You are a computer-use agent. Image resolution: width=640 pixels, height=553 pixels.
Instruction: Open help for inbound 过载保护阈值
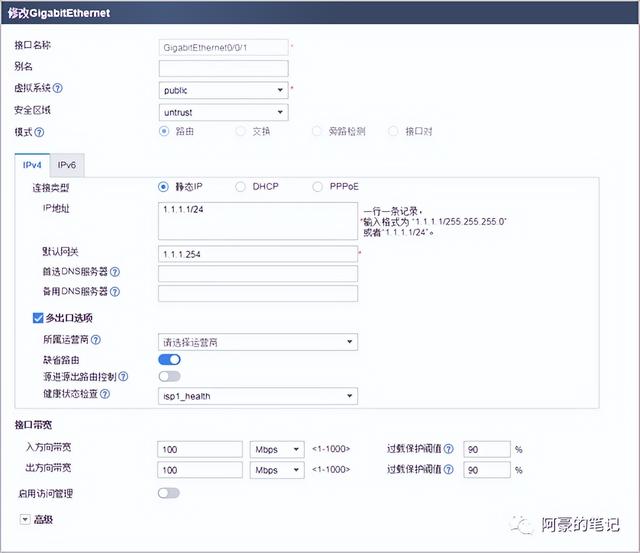tap(449, 449)
